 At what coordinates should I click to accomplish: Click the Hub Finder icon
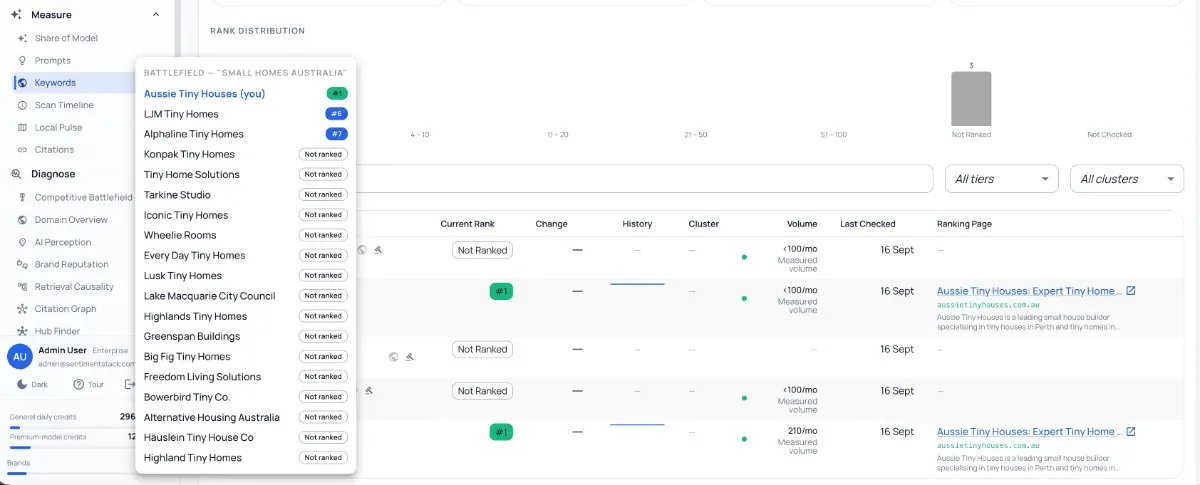(22, 331)
